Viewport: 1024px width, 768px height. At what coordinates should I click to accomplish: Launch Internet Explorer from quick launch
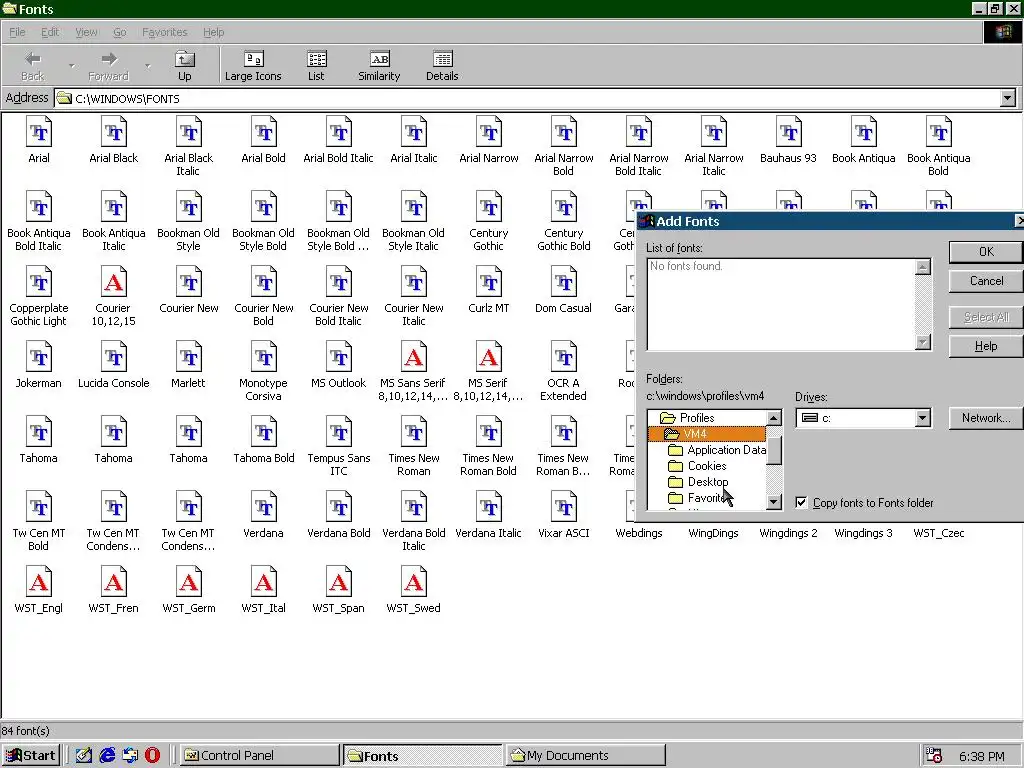(x=107, y=756)
